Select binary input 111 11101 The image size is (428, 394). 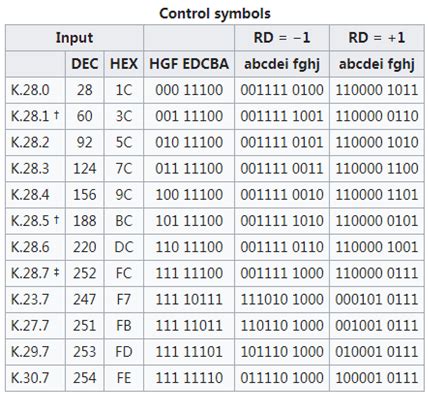click(x=189, y=352)
